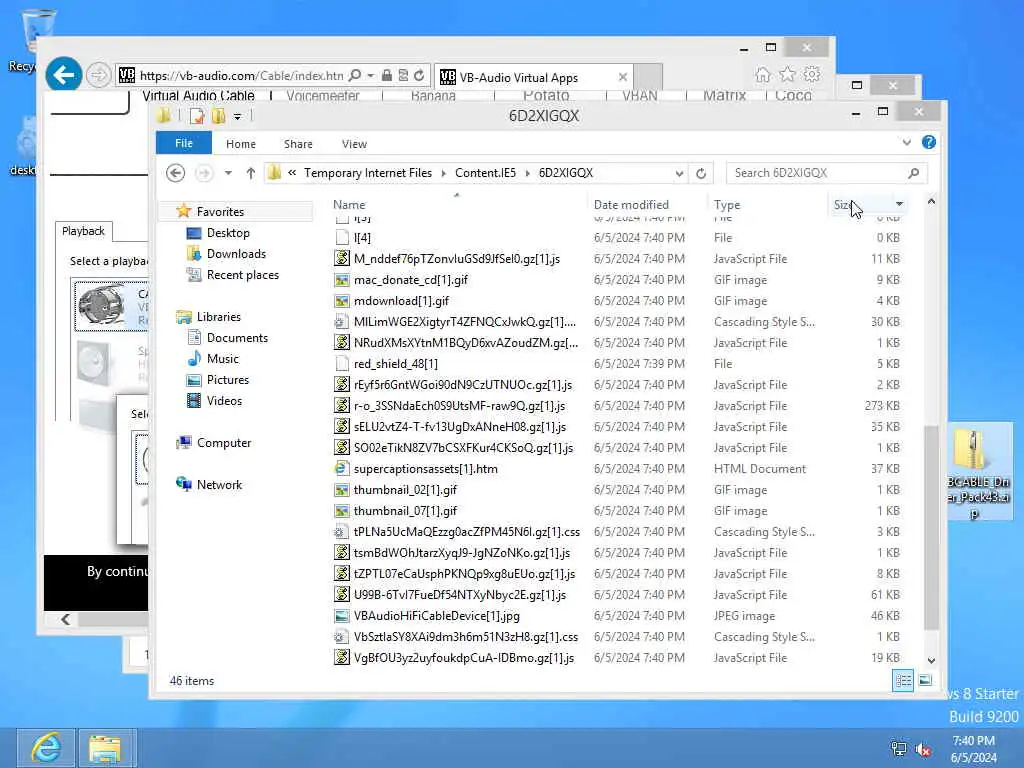Click scroll down arrow in file list
This screenshot has width=1024, height=768.
point(931,660)
